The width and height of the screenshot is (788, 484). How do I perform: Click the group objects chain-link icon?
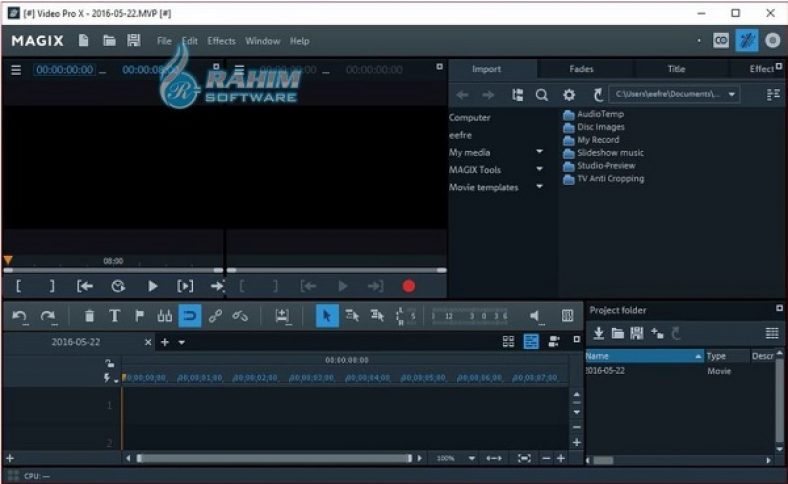[215, 316]
